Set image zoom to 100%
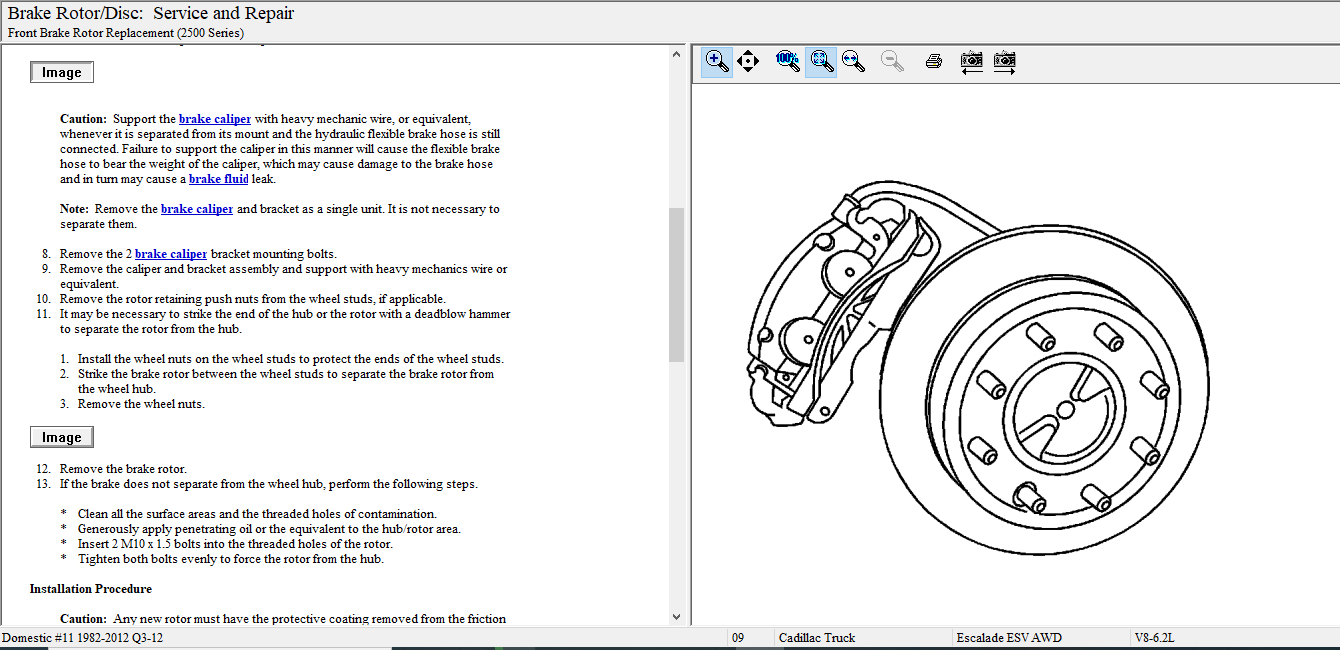The width and height of the screenshot is (1340, 650). [787, 61]
